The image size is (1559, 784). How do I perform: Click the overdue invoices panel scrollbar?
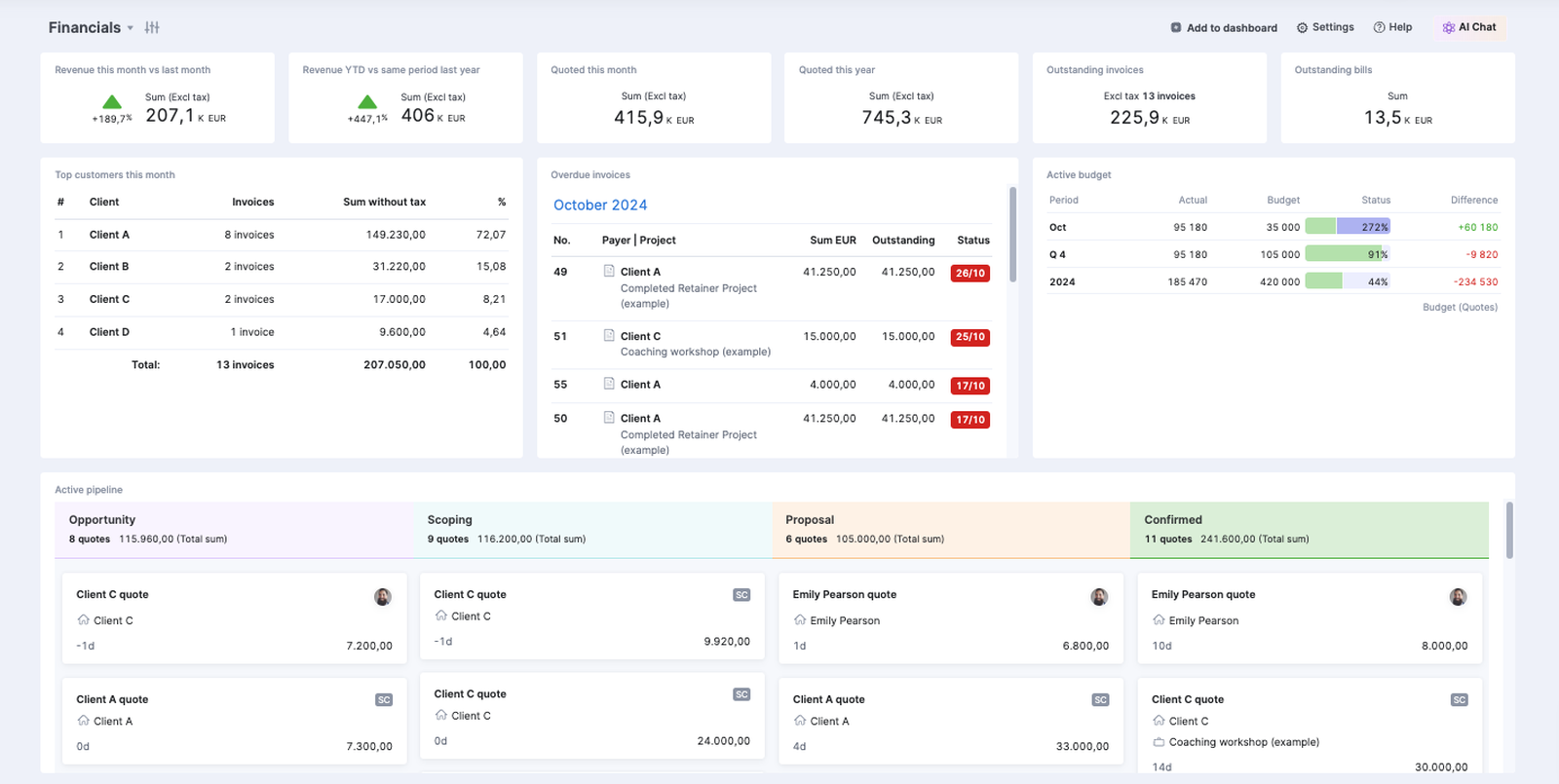(1012, 234)
